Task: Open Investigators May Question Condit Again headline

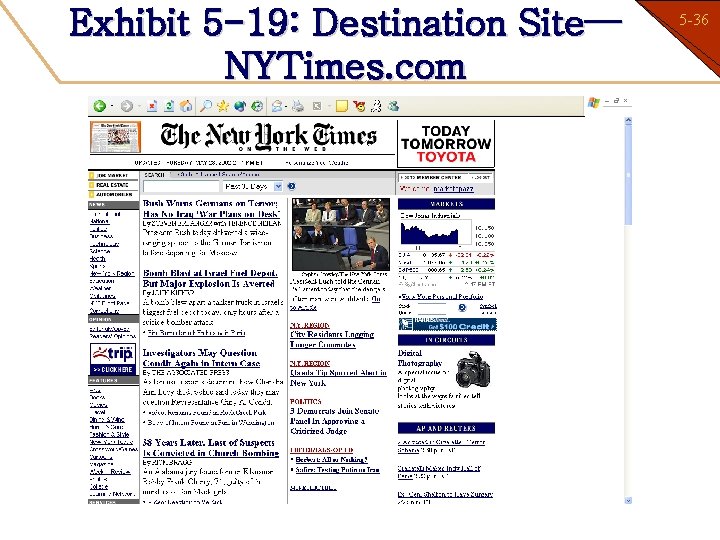Action: click(x=202, y=358)
